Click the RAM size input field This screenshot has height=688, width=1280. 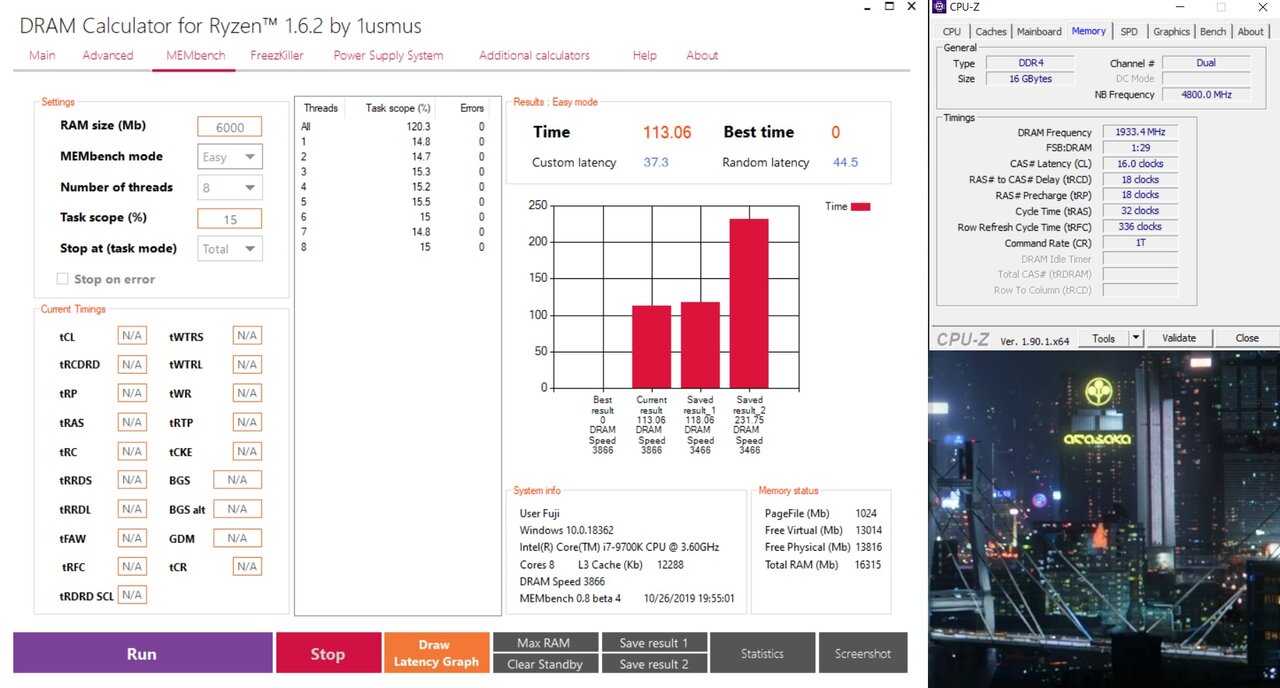pos(229,126)
